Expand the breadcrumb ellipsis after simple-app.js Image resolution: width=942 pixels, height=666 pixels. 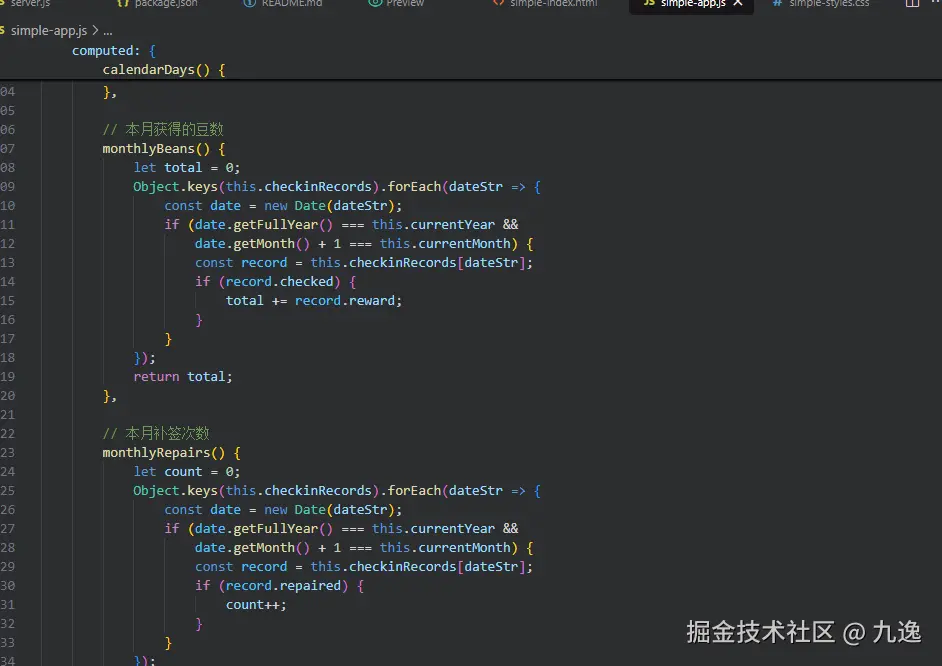click(108, 31)
